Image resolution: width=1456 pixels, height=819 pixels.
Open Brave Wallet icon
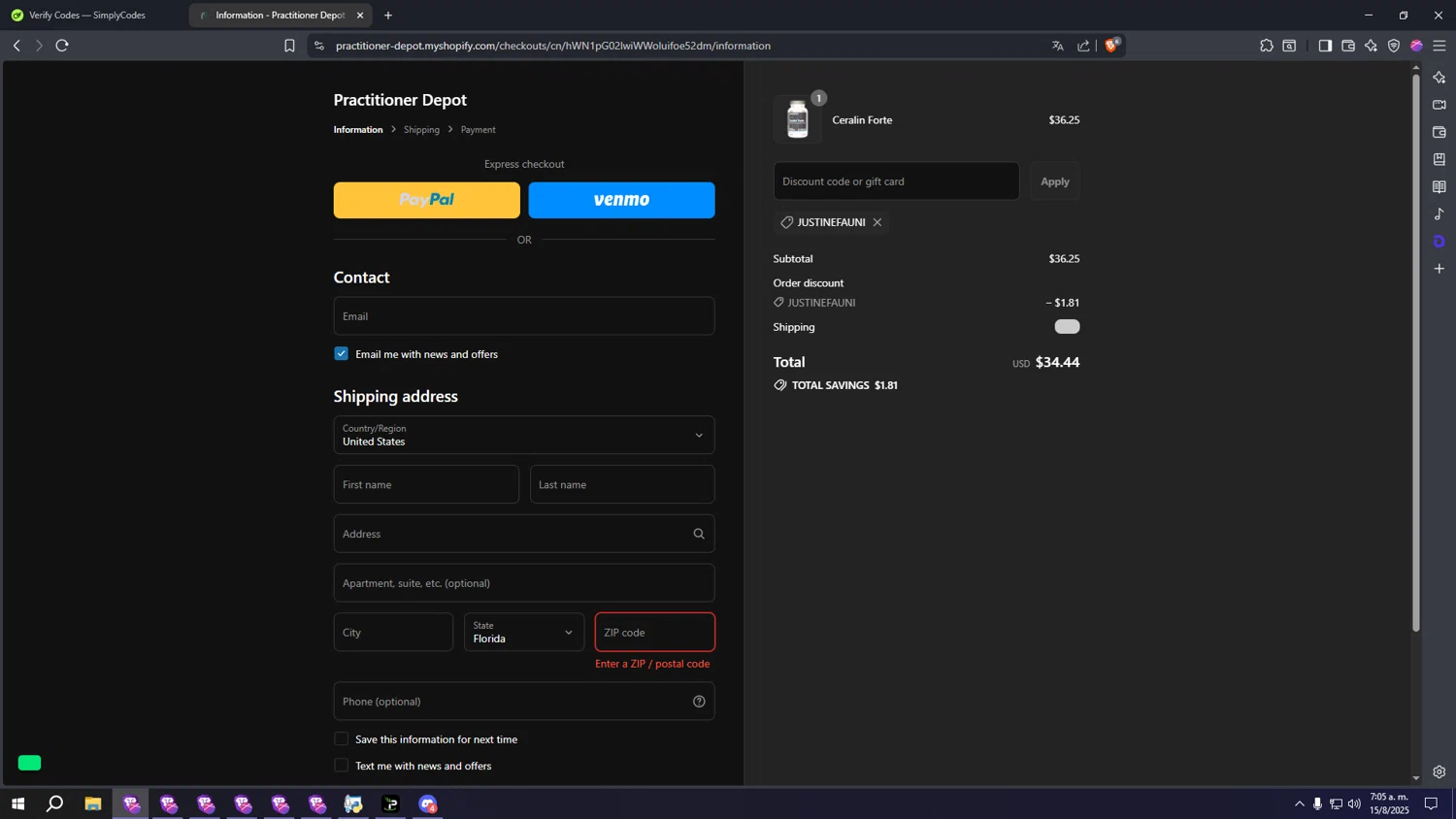tap(1348, 46)
